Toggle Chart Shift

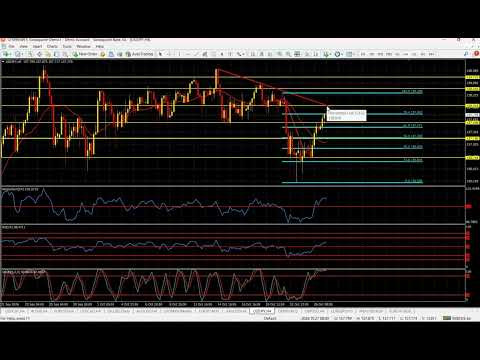pyautogui.click(x=316, y=54)
